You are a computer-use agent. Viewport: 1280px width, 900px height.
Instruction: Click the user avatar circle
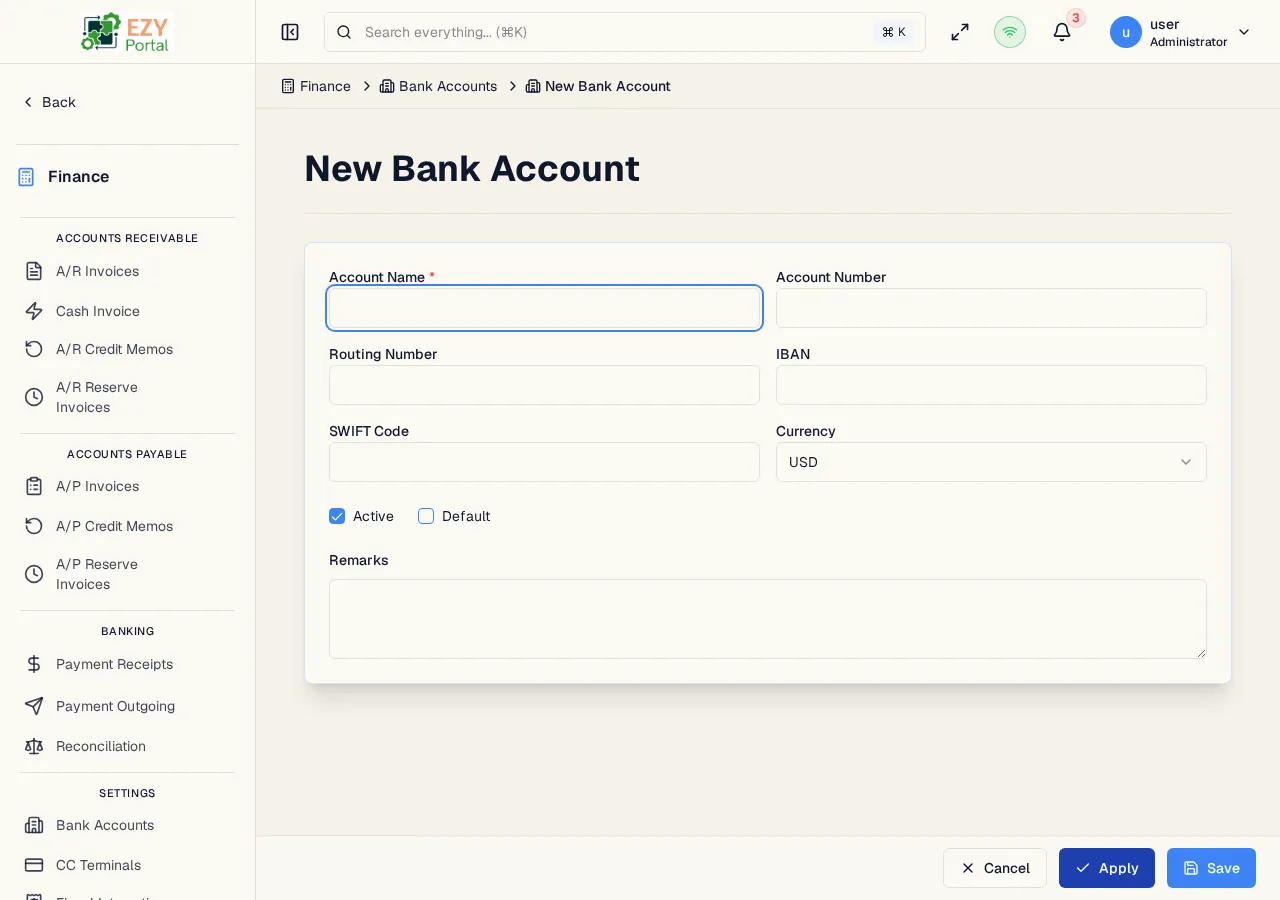coord(1126,32)
